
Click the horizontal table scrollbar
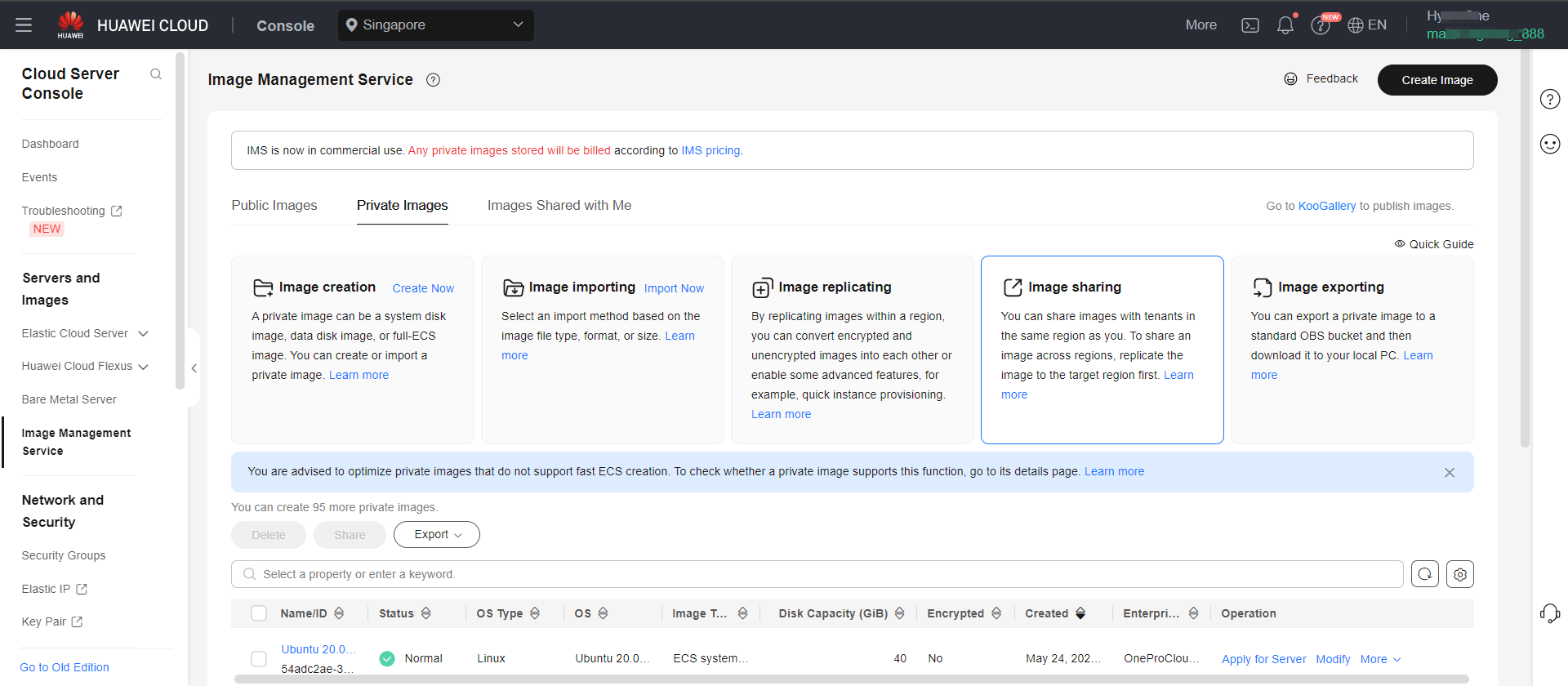pos(851,679)
